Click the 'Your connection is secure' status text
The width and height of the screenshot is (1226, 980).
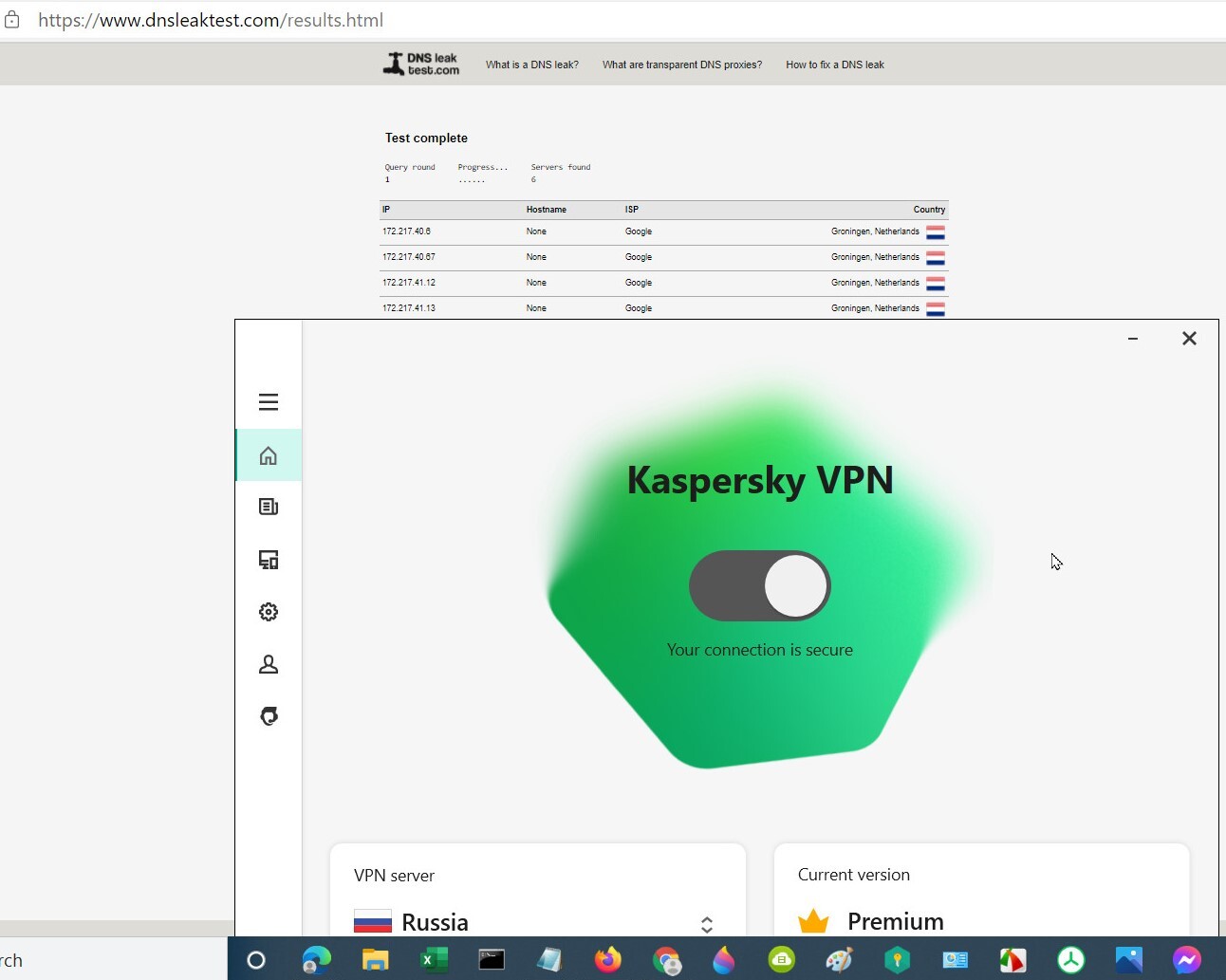[x=760, y=650]
